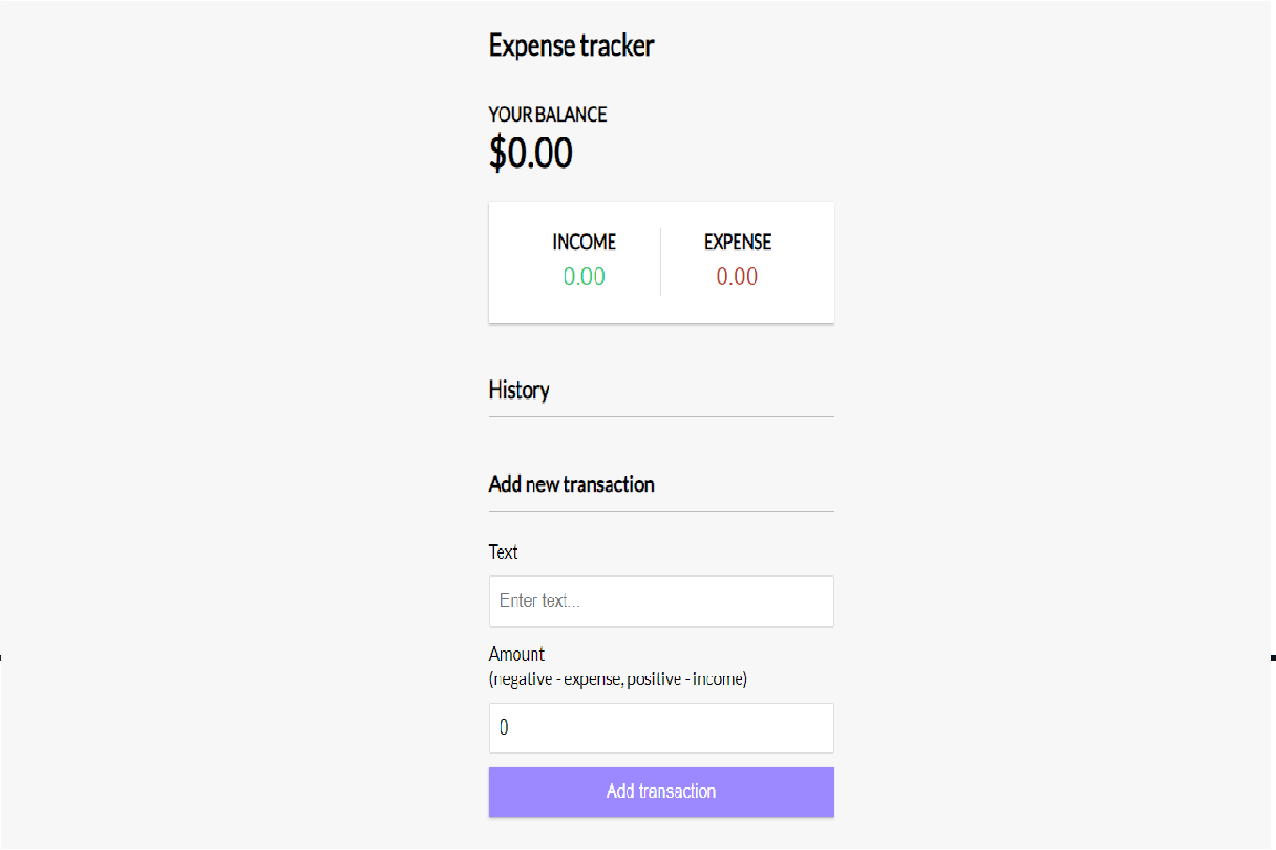Click the 'Add new transaction' heading
1276x850 pixels.
tap(571, 485)
